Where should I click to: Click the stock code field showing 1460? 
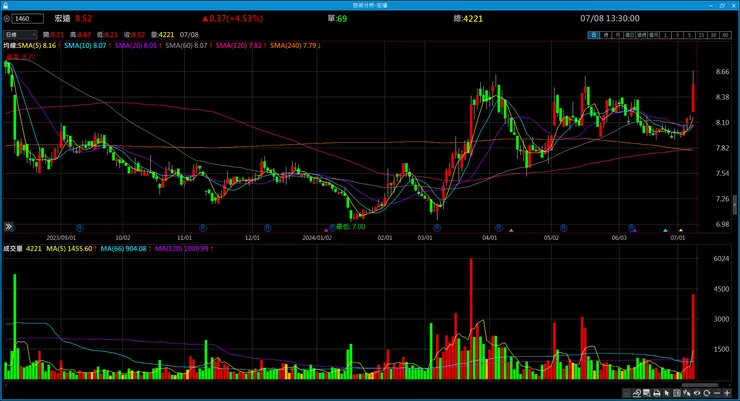27,19
